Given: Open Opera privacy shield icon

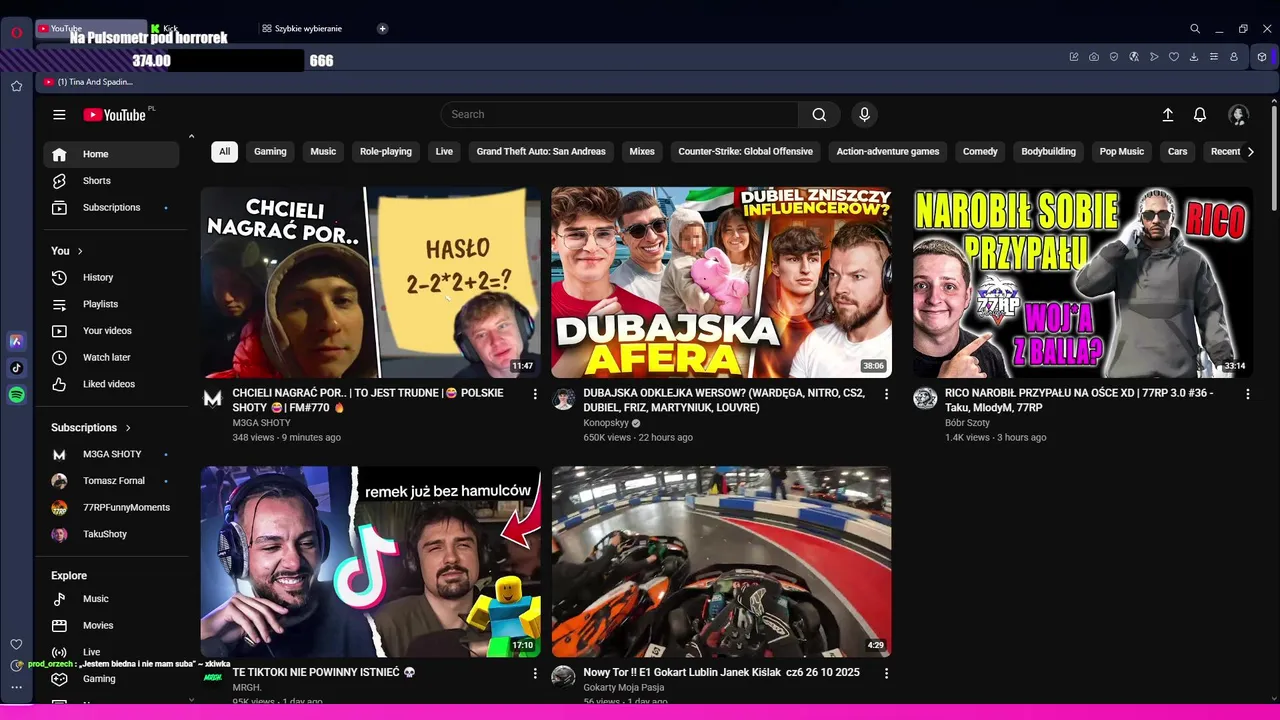Looking at the screenshot, I should [1114, 57].
